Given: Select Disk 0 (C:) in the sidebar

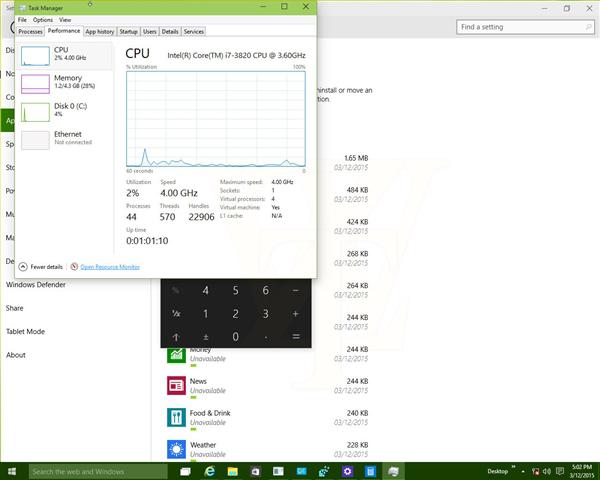Looking at the screenshot, I should (x=64, y=110).
